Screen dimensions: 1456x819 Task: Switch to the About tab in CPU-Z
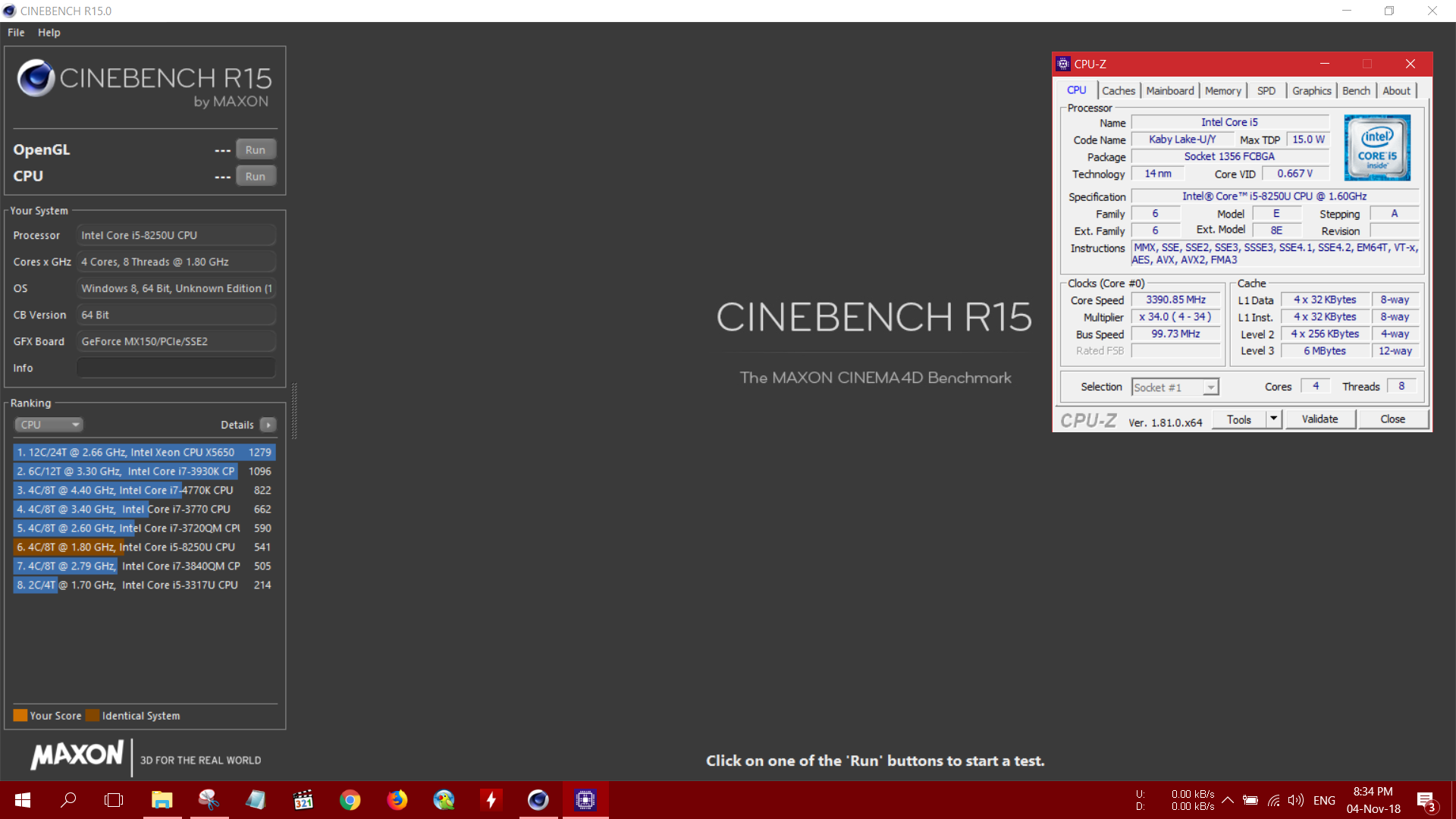pos(1396,91)
